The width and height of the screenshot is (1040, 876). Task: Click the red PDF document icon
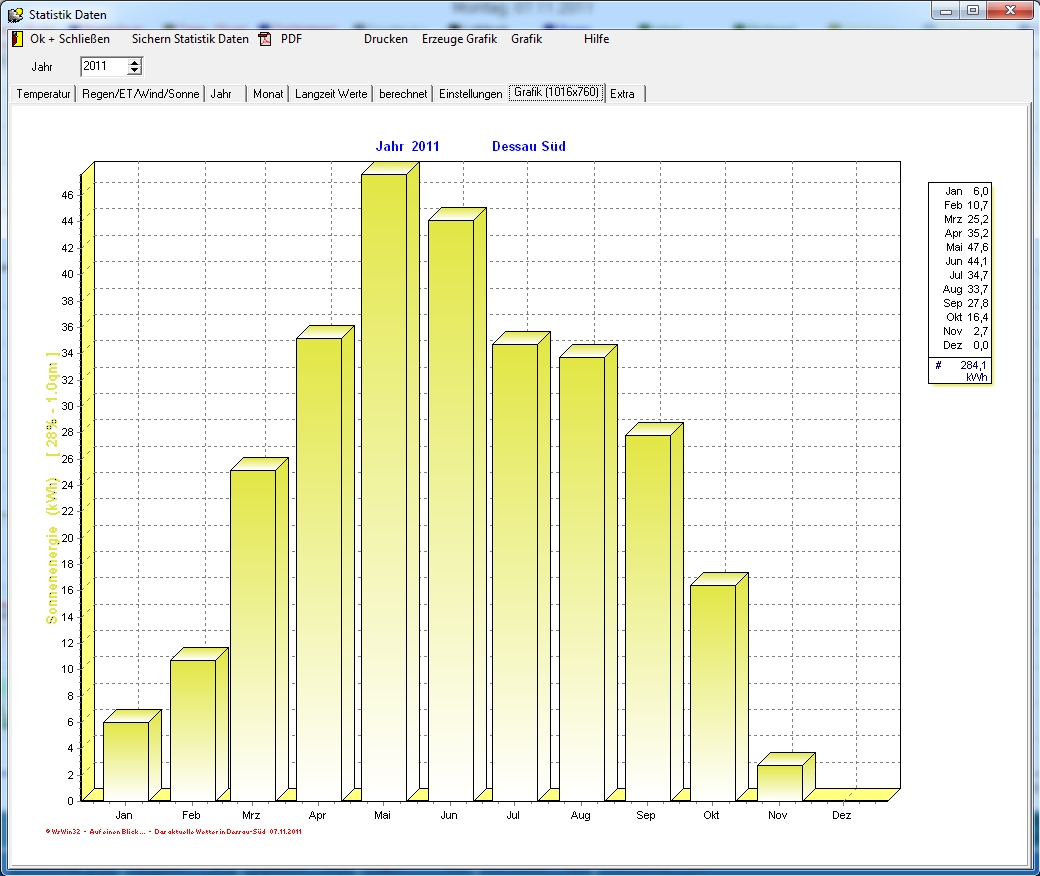pos(265,39)
